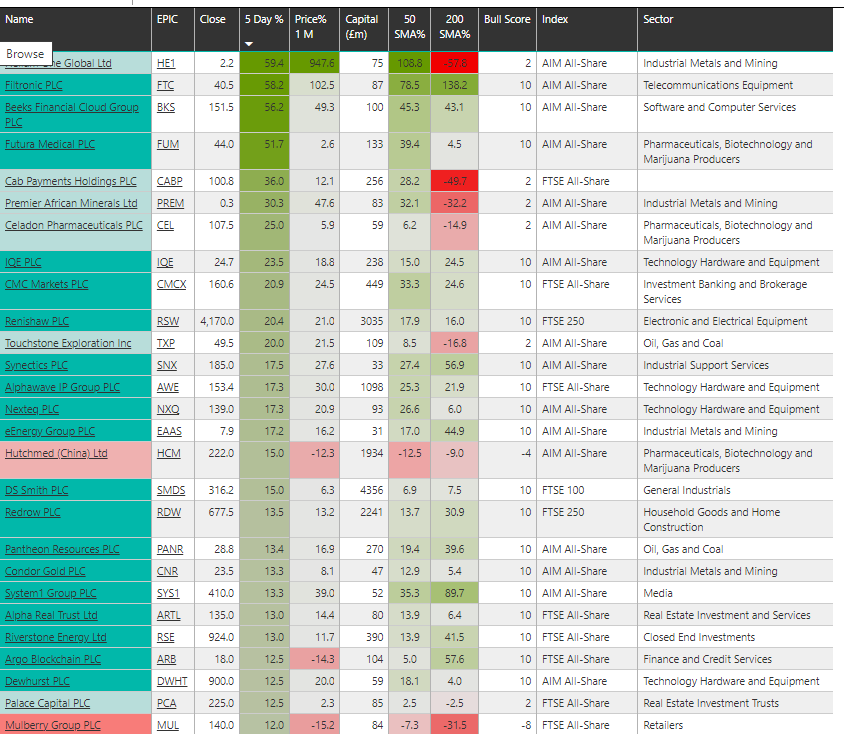Sort by Index column header
Image resolution: width=844 pixels, height=734 pixels.
click(555, 19)
